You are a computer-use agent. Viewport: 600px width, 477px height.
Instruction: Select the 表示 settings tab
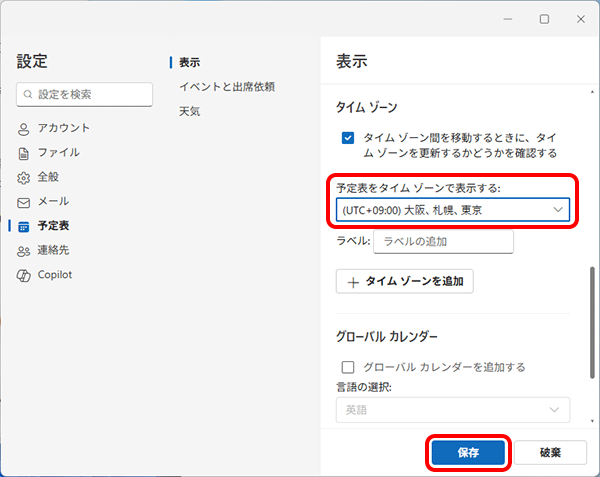(190, 62)
